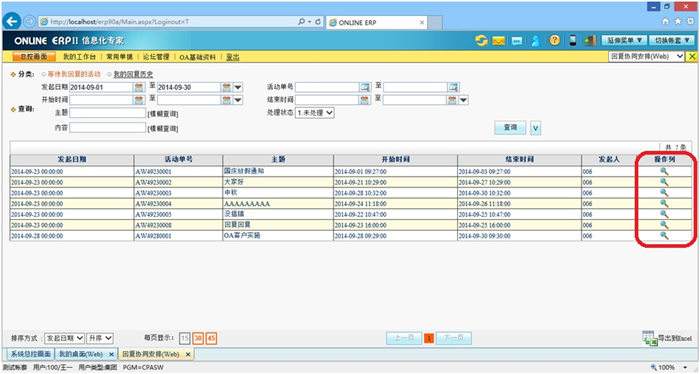The image size is (700, 374).
Task: Click the mobile phone icon in header
Action: point(573,41)
